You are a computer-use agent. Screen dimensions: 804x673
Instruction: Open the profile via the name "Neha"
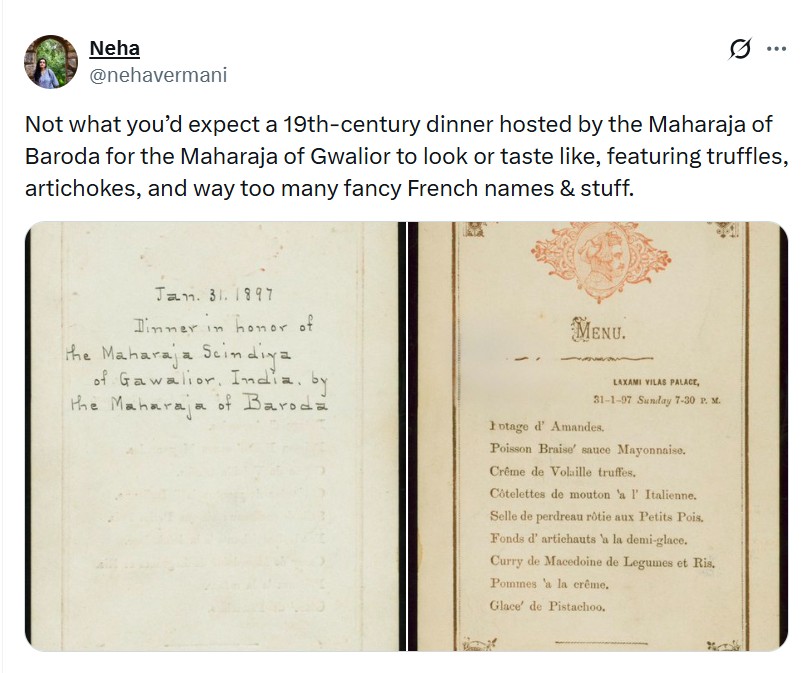114,48
